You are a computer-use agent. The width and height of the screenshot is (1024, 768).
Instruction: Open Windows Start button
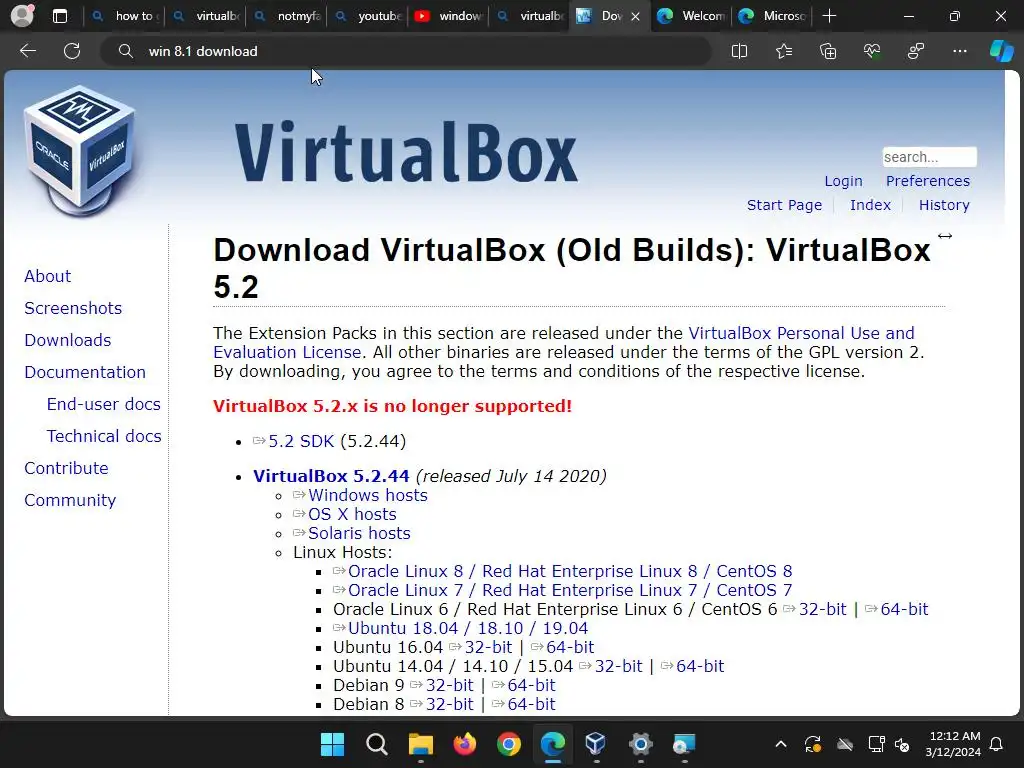(332, 744)
